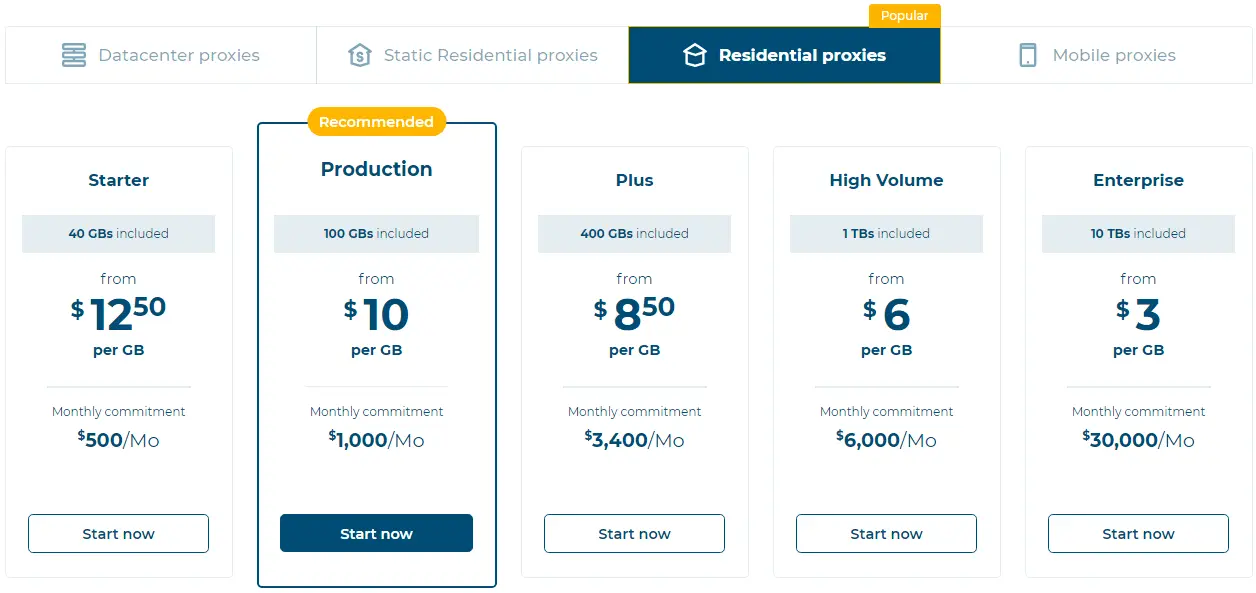1256x593 pixels.
Task: Click the 40 GBs included banner
Action: point(118,234)
